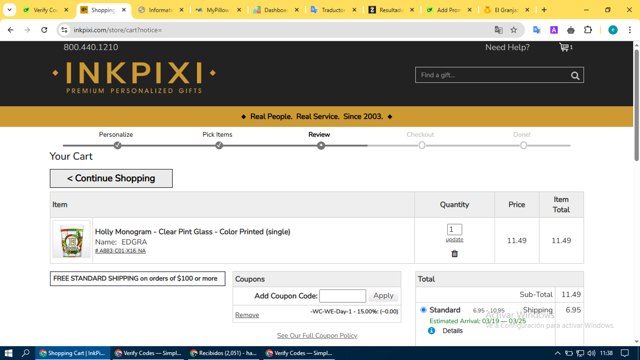Click the quantity input box
Screen dimensions: 640x360
click(x=454, y=229)
